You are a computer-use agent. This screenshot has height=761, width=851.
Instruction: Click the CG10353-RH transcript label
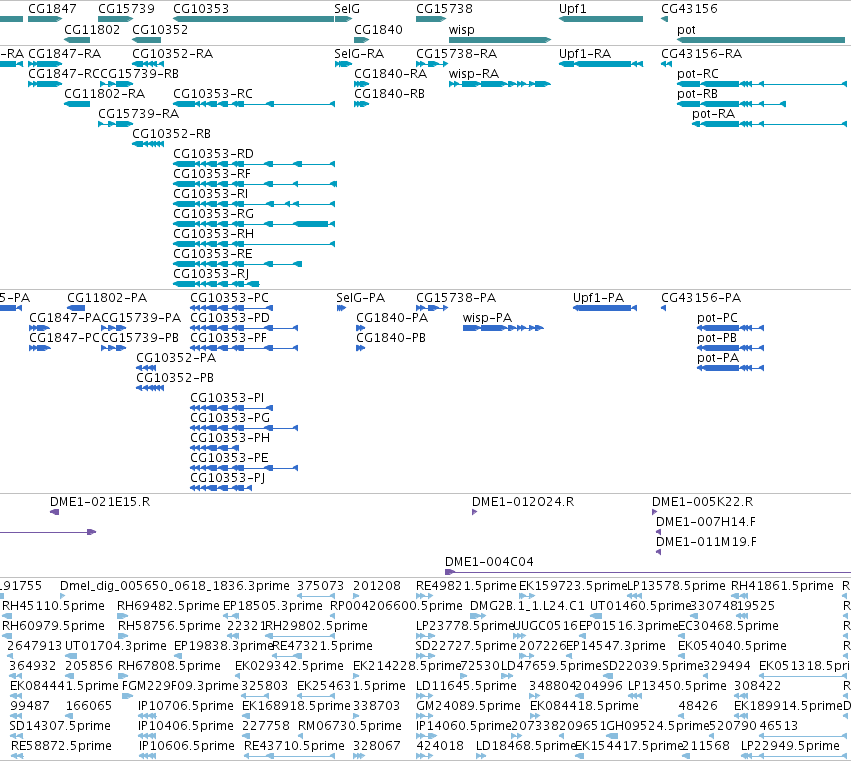tap(213, 234)
